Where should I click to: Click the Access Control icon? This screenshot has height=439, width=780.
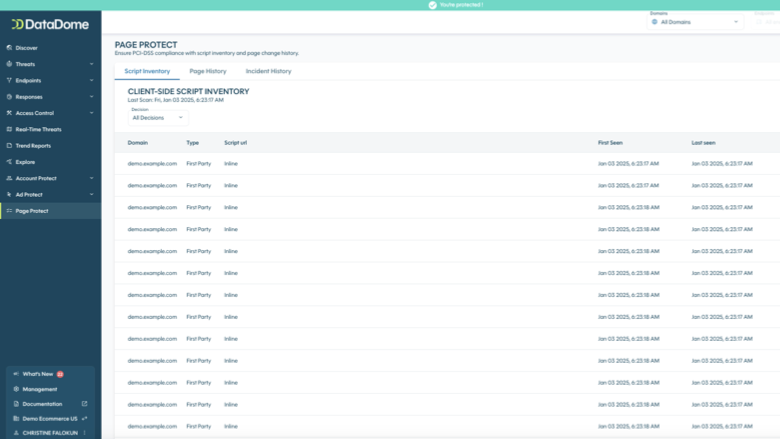pos(9,113)
